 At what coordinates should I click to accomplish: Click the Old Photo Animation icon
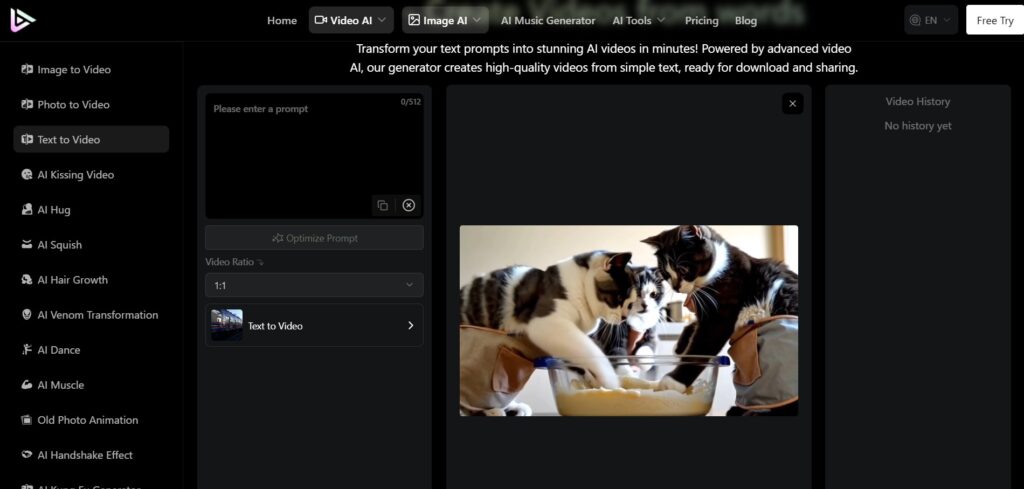tap(27, 420)
